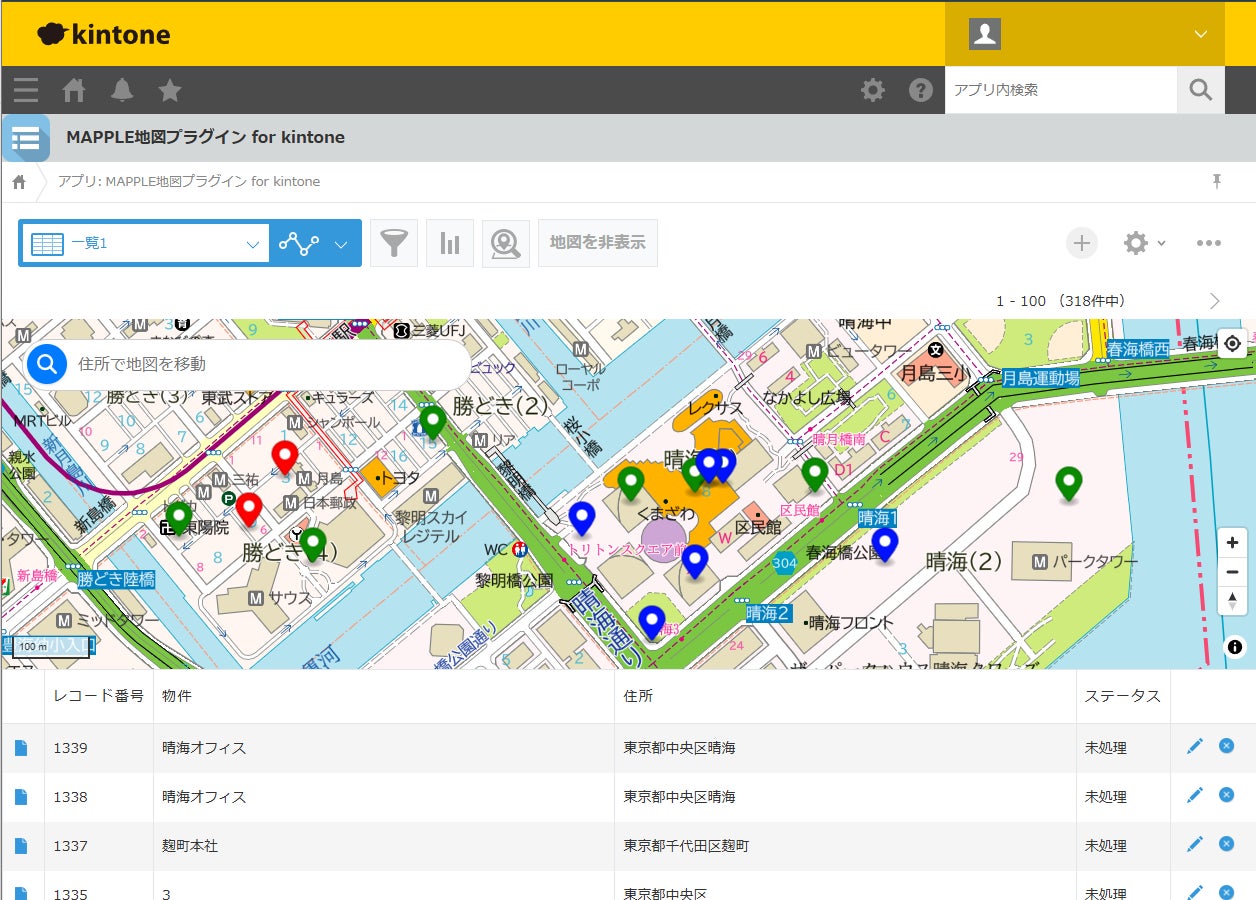Open the app settings gear dropdown
The height and width of the screenshot is (900, 1256).
(x=1144, y=243)
